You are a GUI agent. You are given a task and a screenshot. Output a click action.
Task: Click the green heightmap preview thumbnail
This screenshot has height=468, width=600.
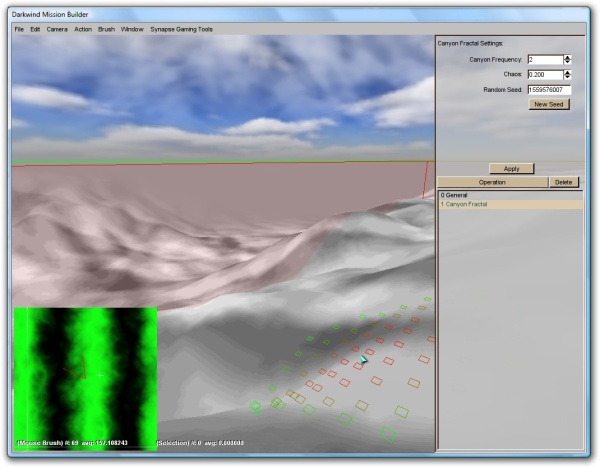pyautogui.click(x=85, y=372)
